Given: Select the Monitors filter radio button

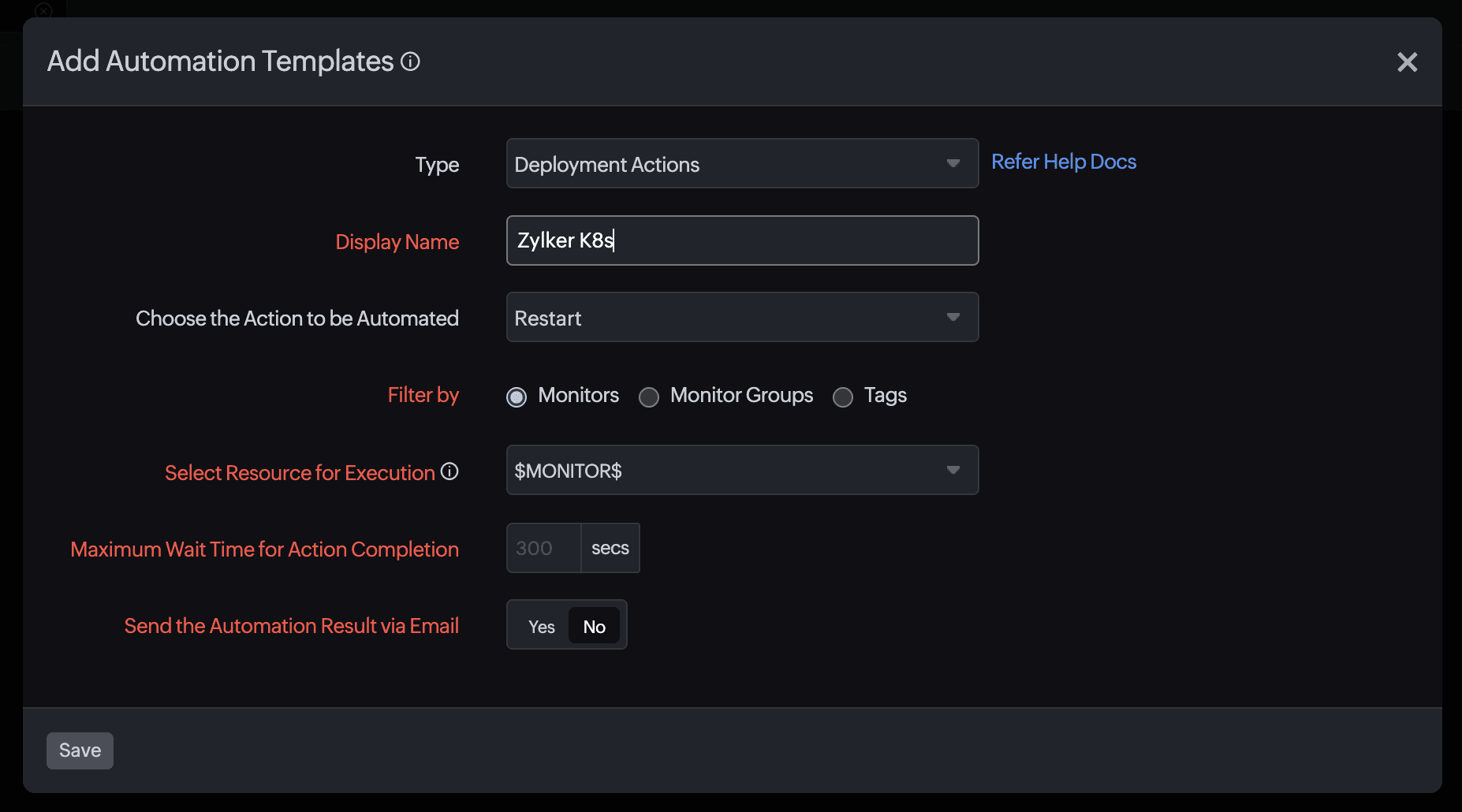Looking at the screenshot, I should tap(517, 397).
